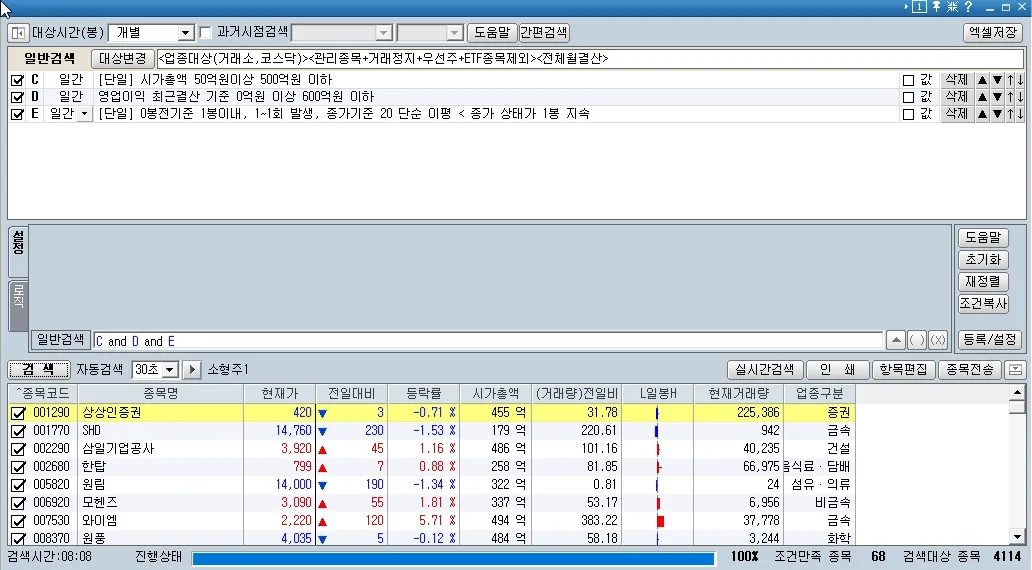Image resolution: width=1032 pixels, height=570 pixels.
Task: Enable the 과거시점검색 checkbox
Action: (206, 33)
